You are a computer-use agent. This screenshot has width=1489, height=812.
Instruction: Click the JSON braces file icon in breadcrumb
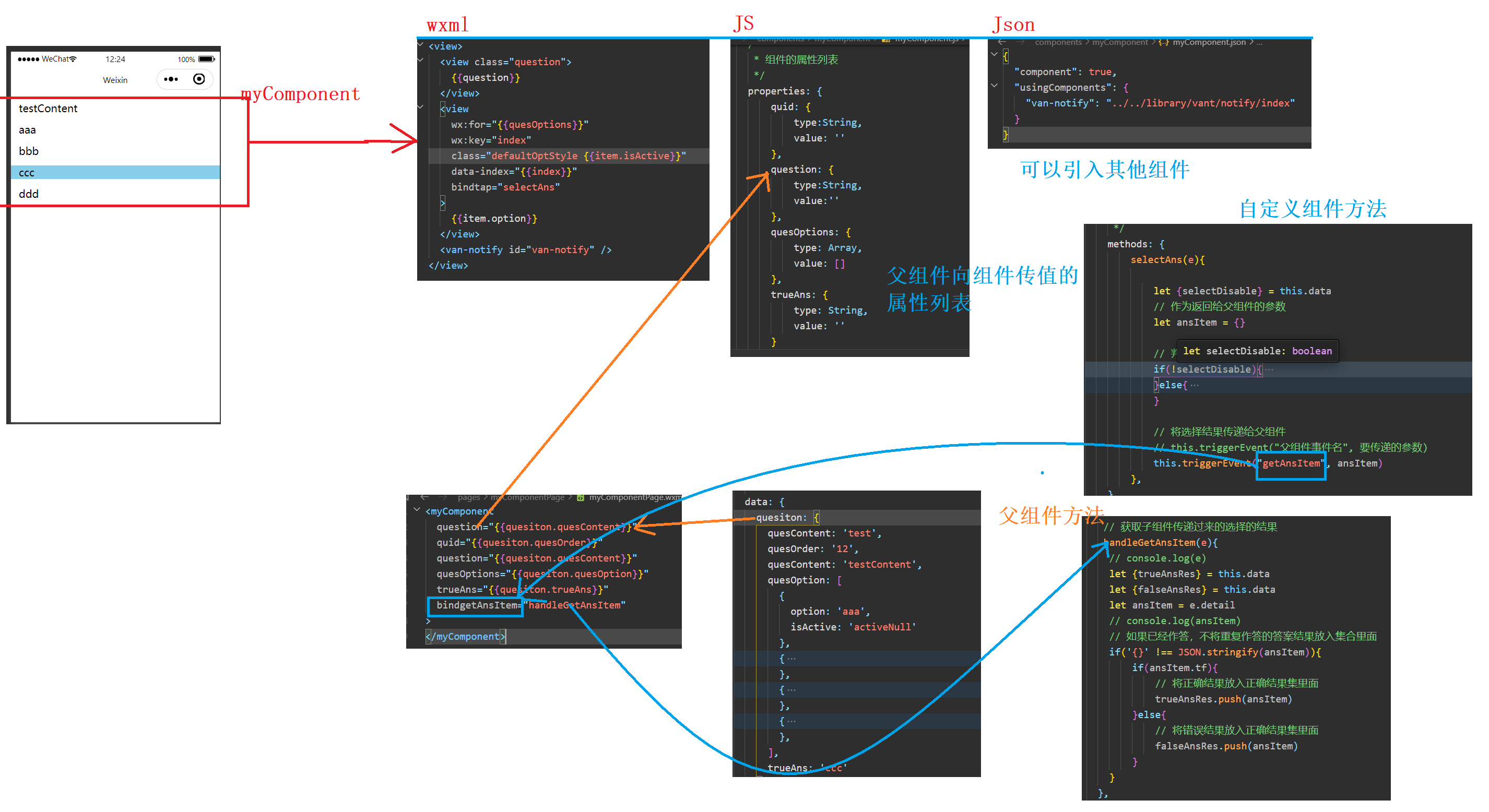pos(1163,42)
